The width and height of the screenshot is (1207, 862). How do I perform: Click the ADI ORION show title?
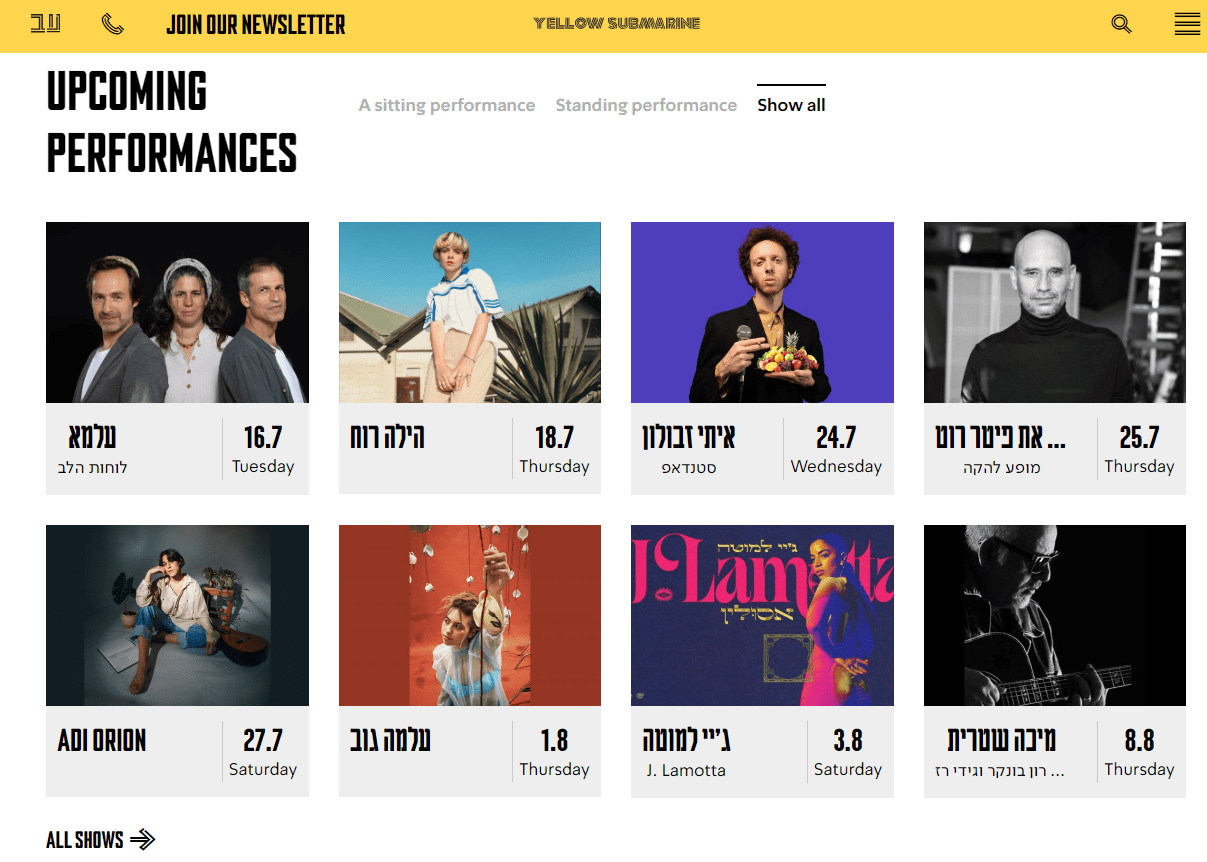[102, 741]
